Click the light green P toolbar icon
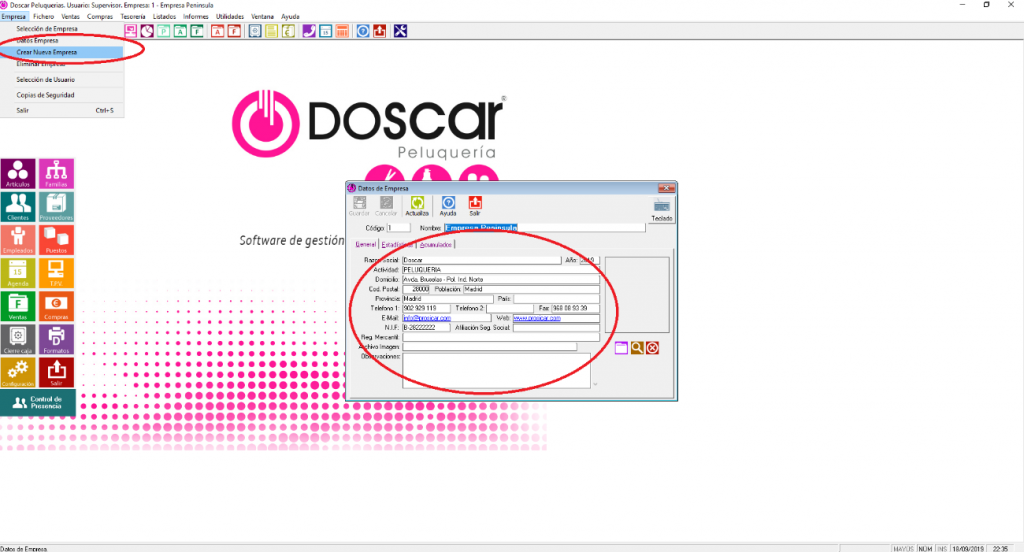 163,31
